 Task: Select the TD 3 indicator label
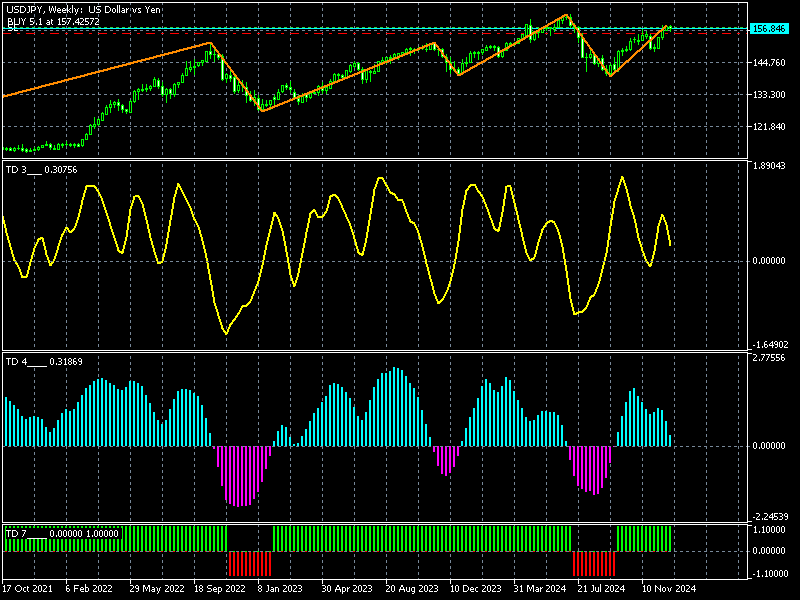[x=41, y=170]
